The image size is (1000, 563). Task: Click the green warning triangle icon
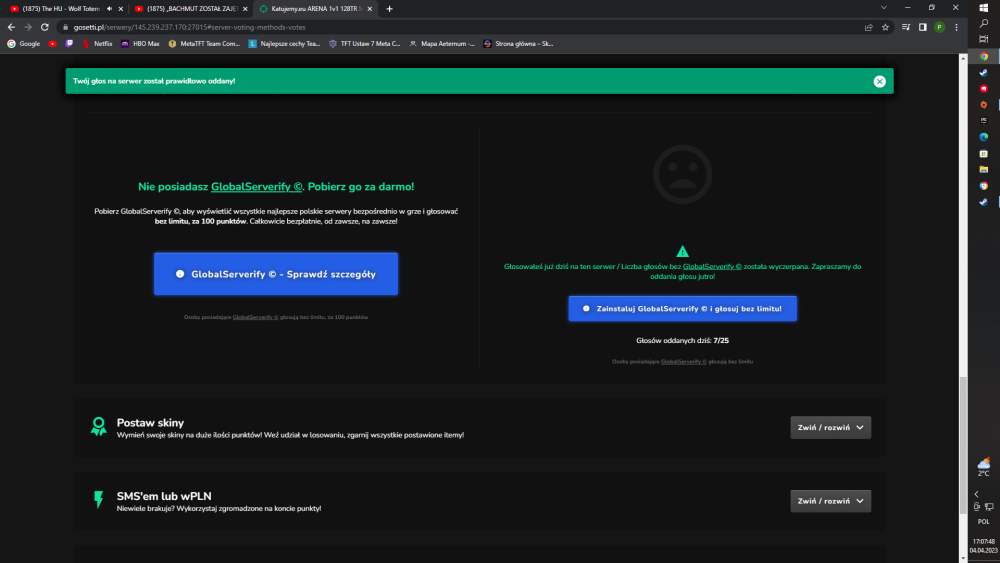[682, 251]
